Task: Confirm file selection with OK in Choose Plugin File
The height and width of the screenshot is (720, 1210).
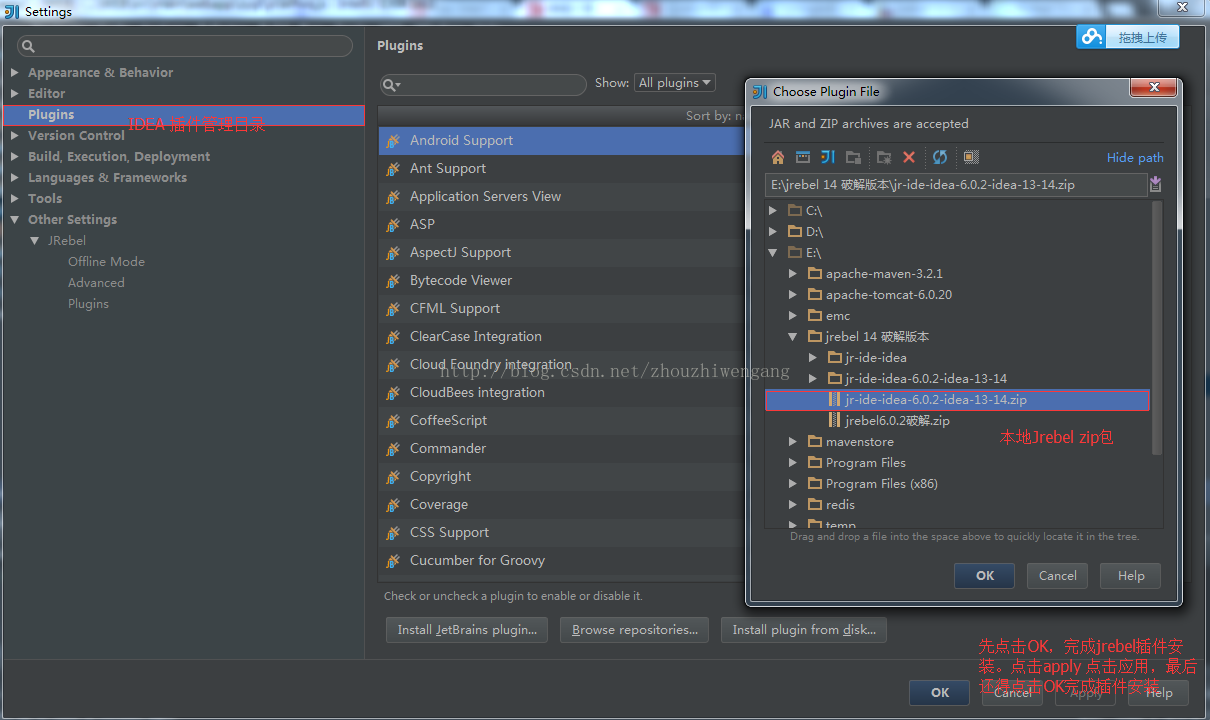Action: click(x=985, y=575)
